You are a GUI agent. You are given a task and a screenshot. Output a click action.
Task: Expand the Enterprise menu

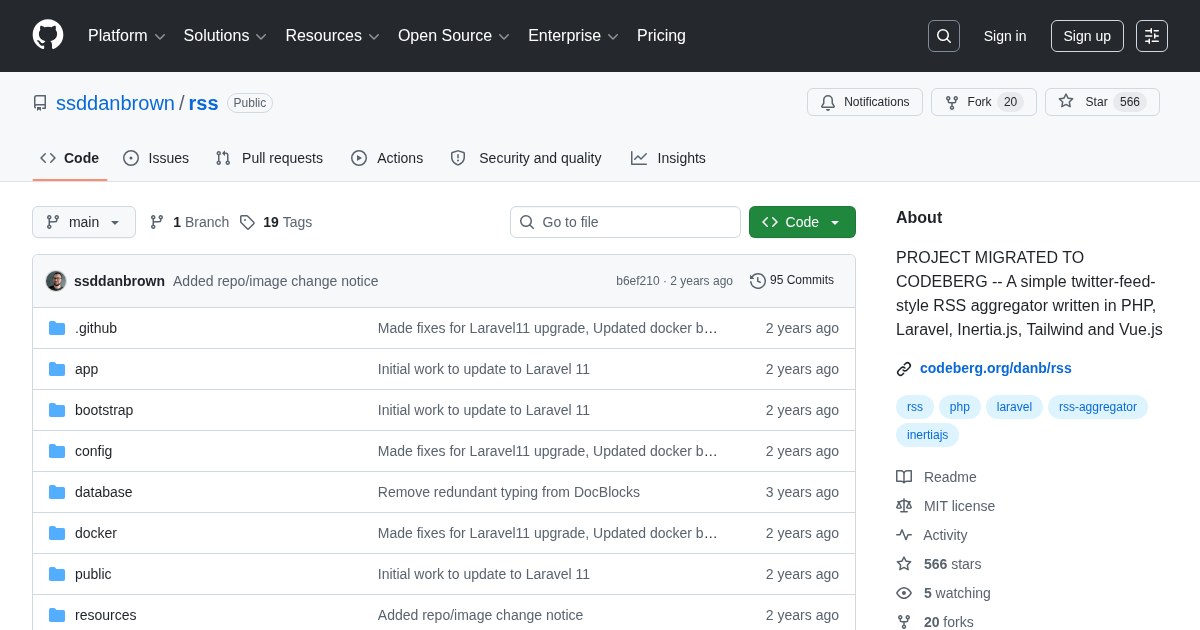click(573, 36)
